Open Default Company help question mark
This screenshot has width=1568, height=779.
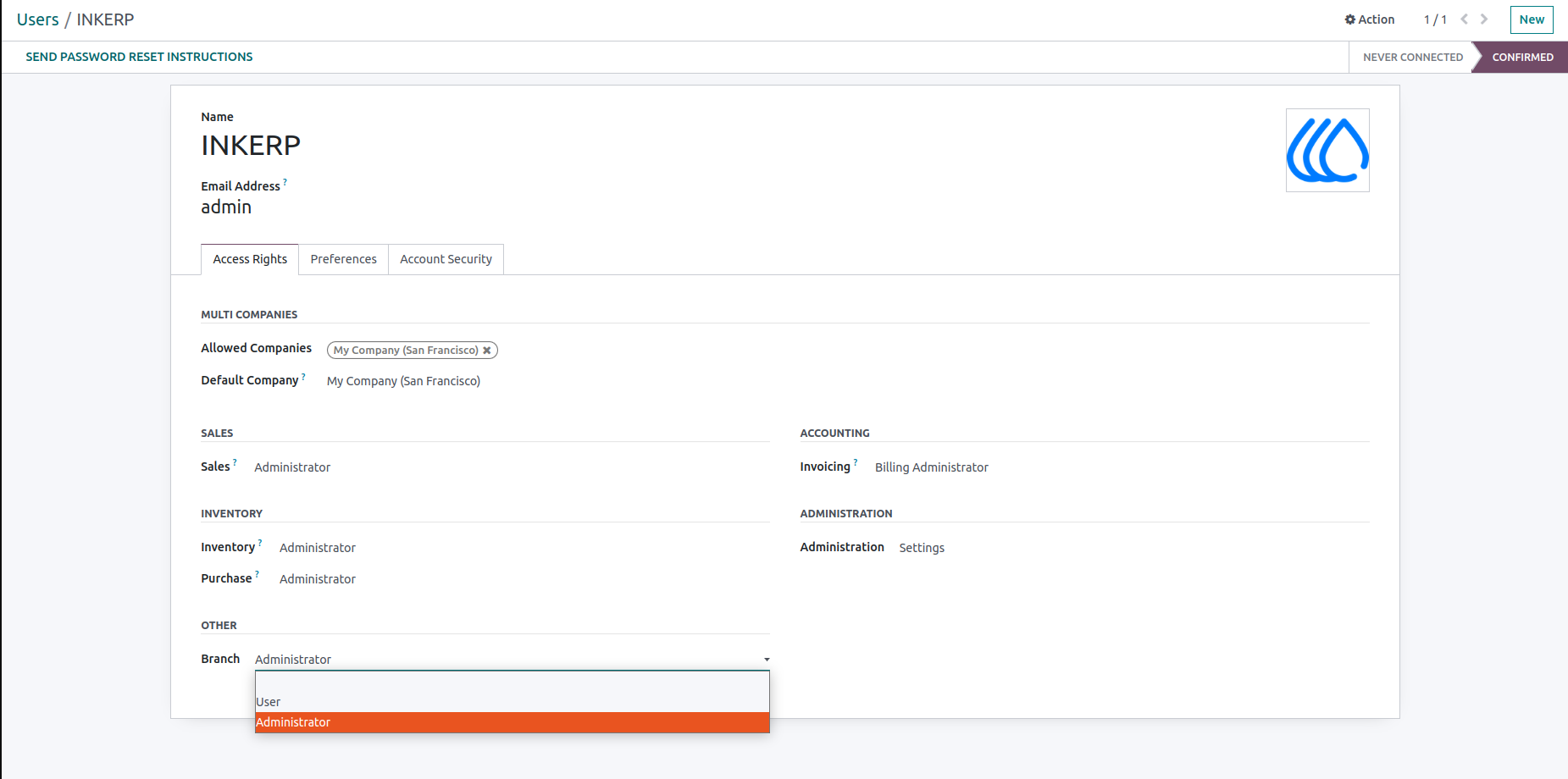303,377
